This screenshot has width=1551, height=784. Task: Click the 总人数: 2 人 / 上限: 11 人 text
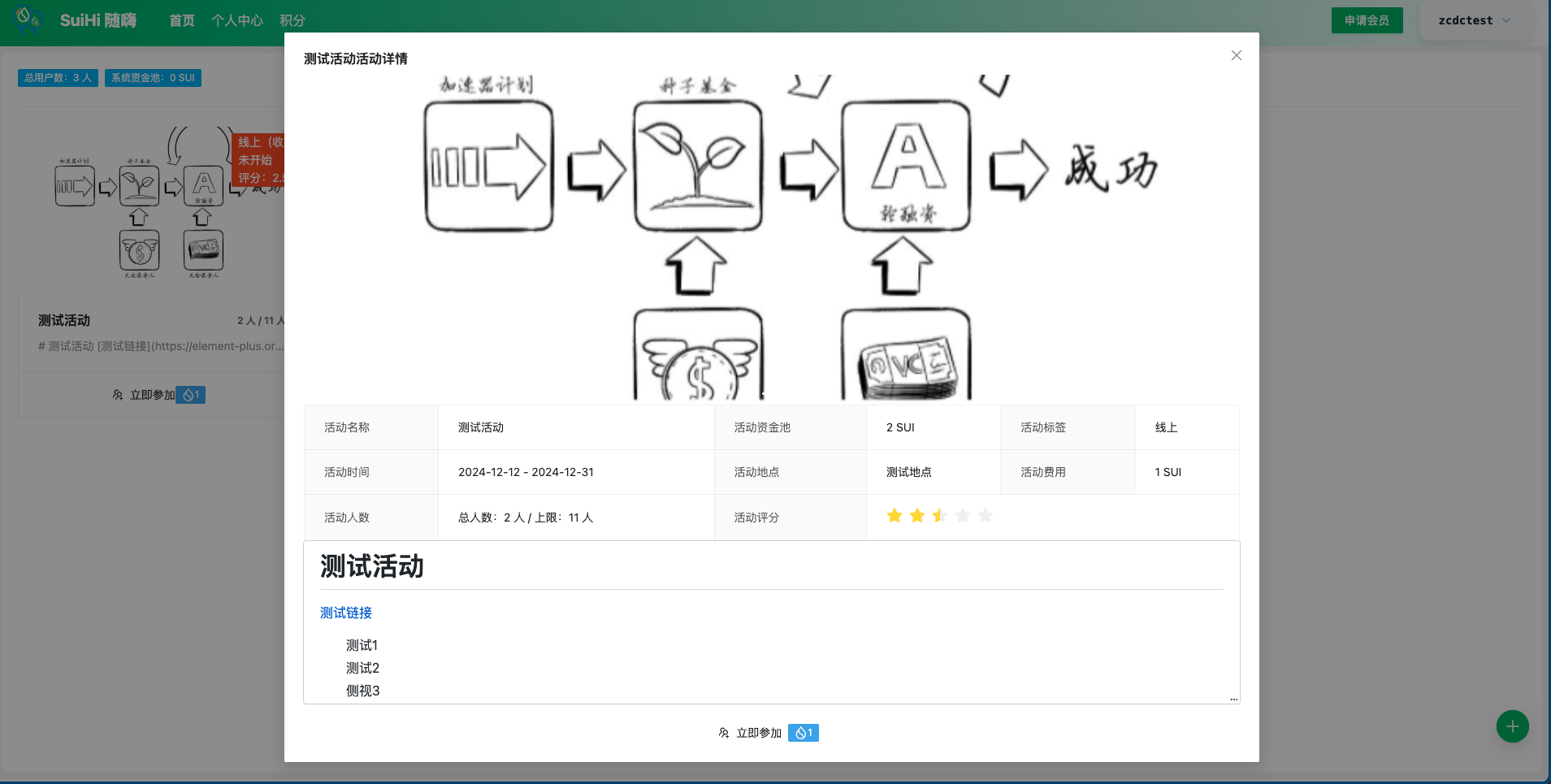(526, 518)
